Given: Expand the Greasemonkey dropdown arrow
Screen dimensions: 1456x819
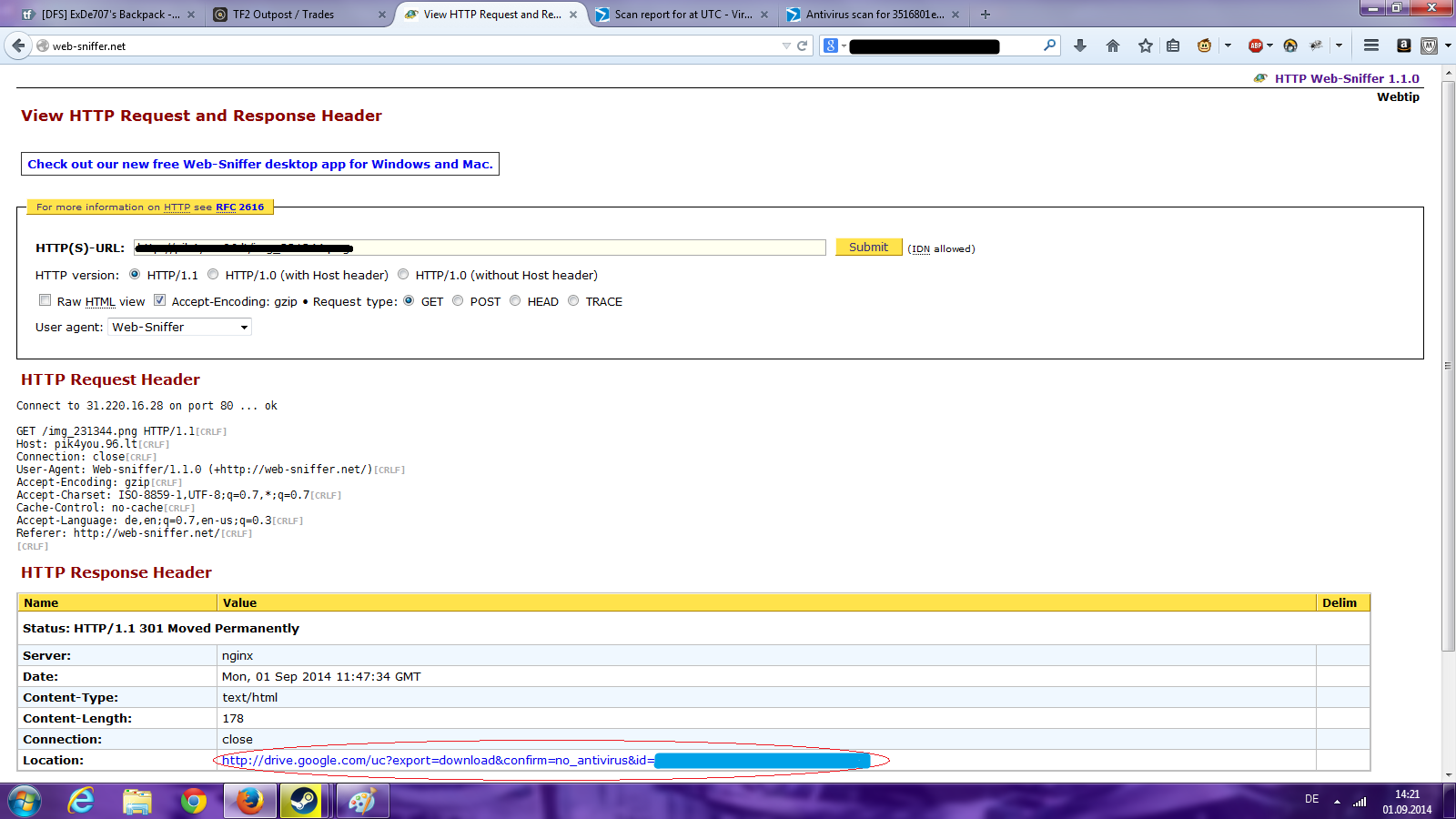Looking at the screenshot, I should click(x=1228, y=45).
